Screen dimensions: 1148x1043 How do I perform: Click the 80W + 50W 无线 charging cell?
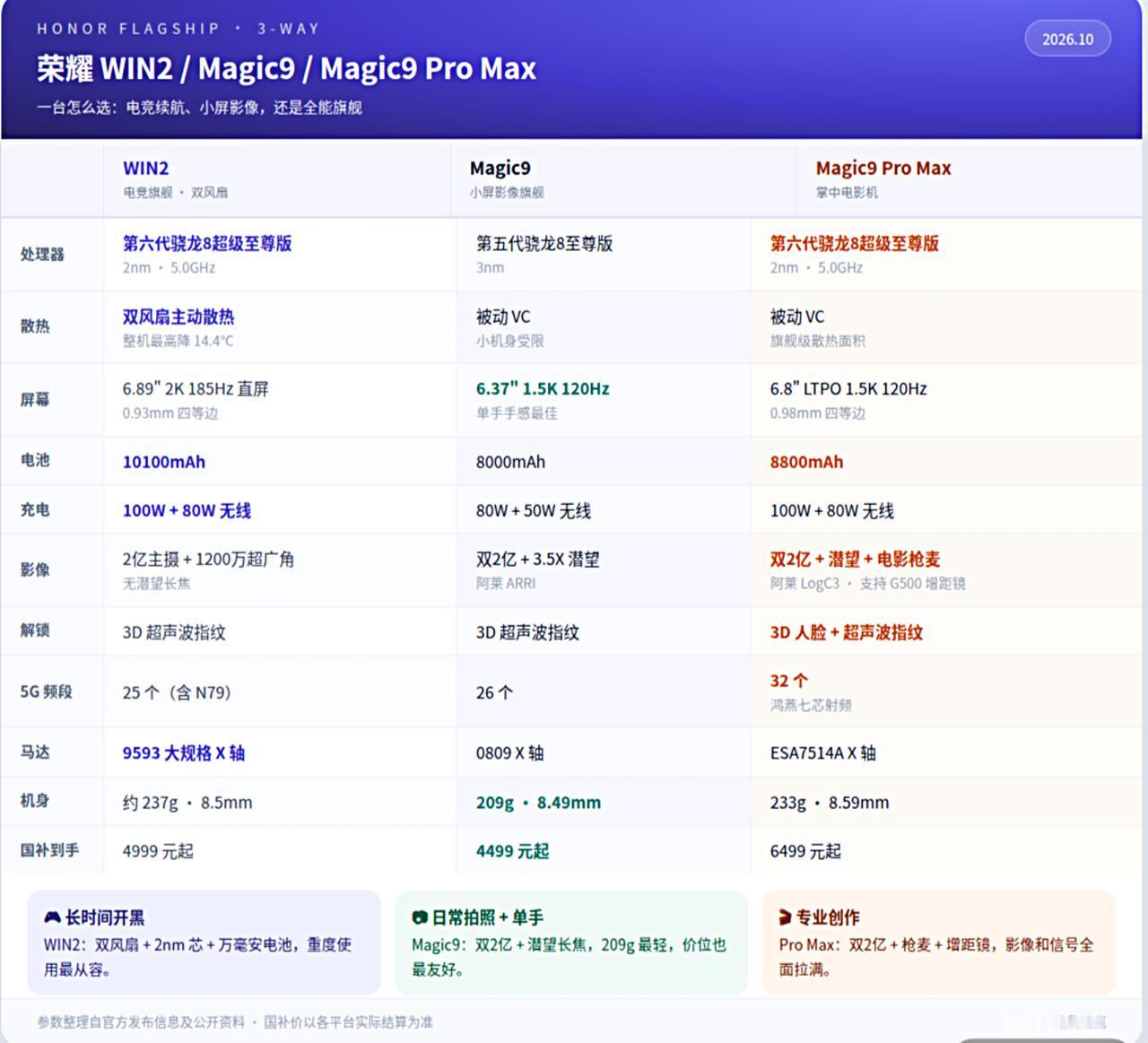(534, 511)
